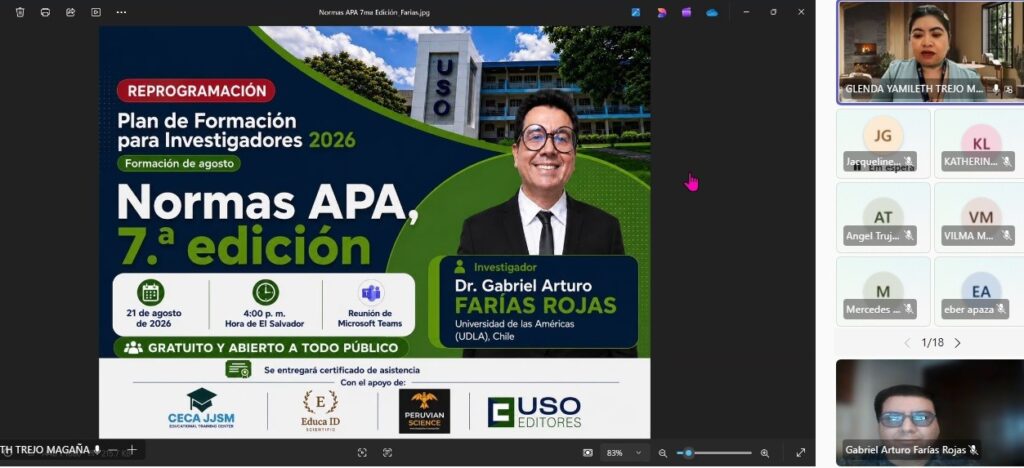1024x468 pixels.
Task: Select the Angel Truj participant tile
Action: 883,217
